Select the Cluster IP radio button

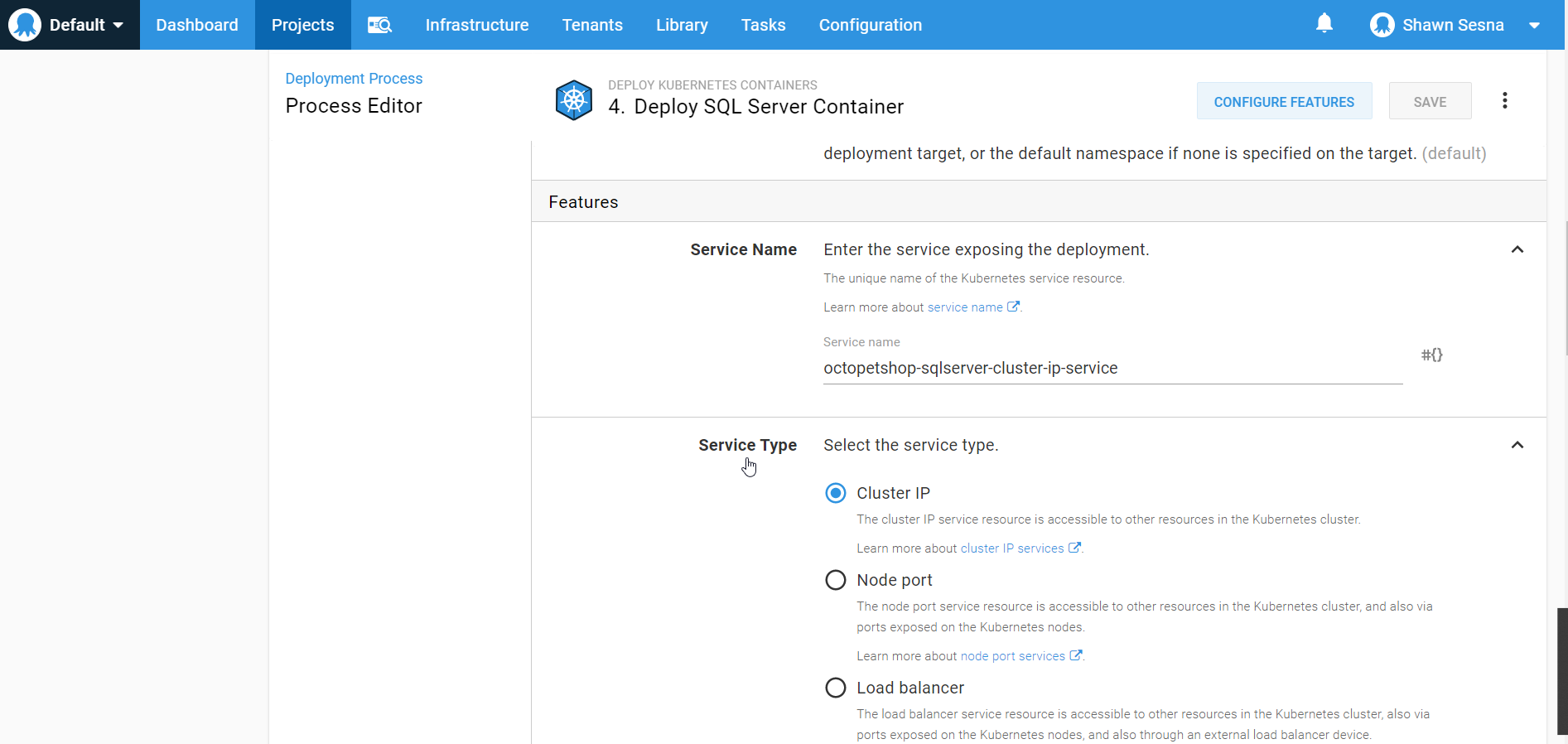[836, 493]
